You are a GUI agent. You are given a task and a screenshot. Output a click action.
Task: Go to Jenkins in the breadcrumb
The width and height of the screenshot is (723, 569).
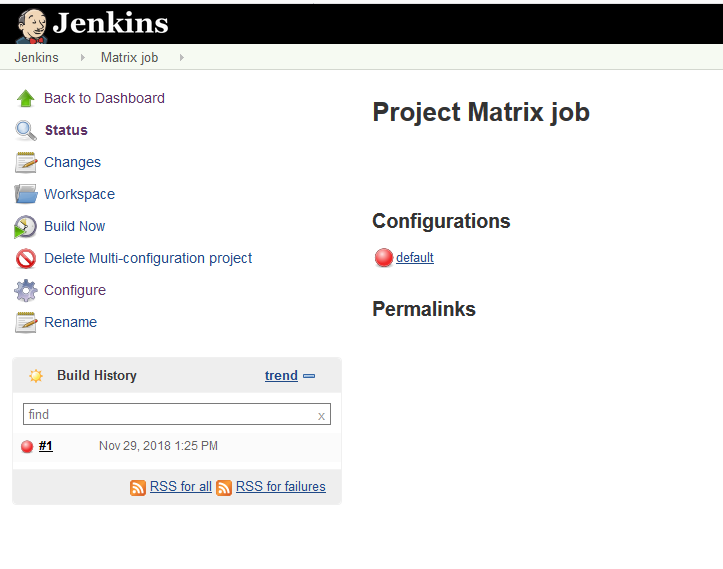[x=36, y=58]
